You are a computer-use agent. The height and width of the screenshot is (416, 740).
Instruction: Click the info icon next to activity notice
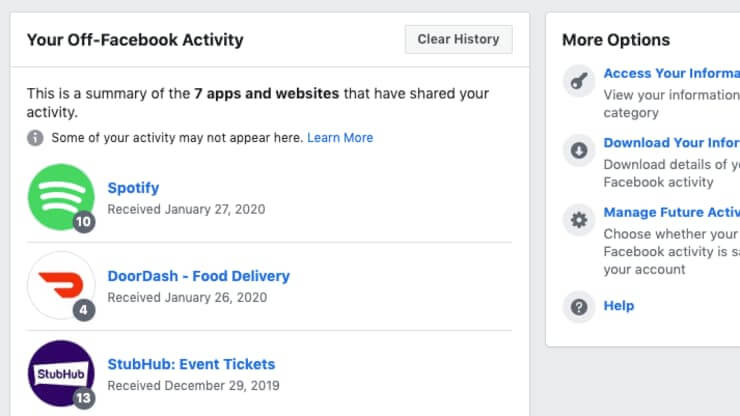tap(35, 138)
